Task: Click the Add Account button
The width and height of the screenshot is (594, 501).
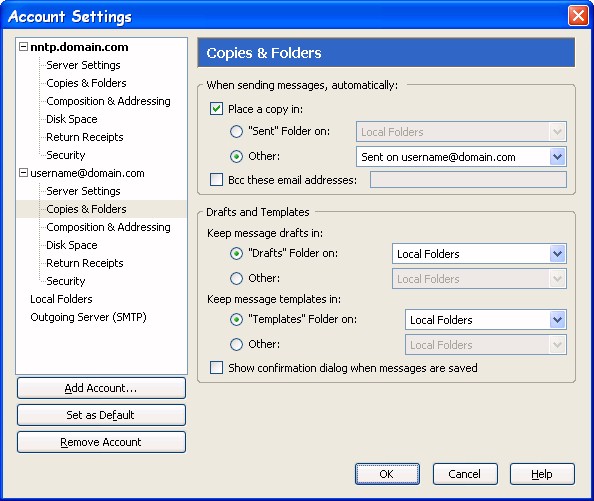Action: 101,388
